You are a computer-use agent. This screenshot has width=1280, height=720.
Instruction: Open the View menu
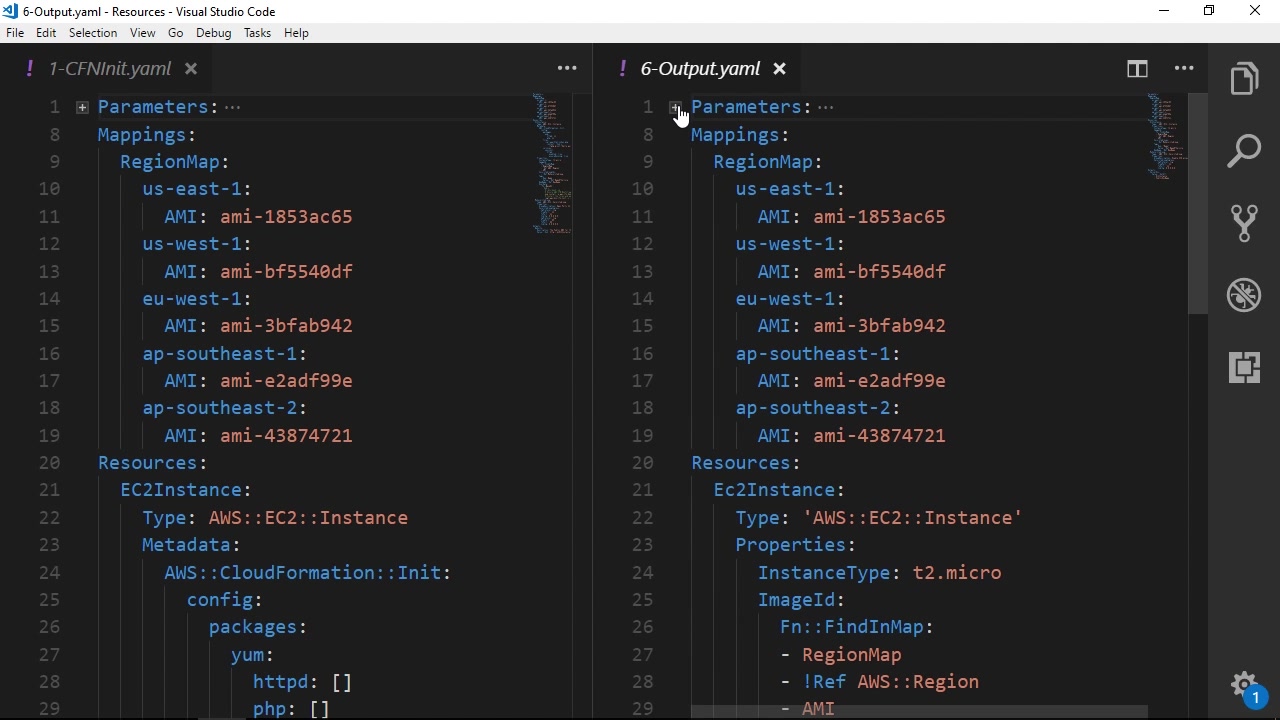coord(143,33)
